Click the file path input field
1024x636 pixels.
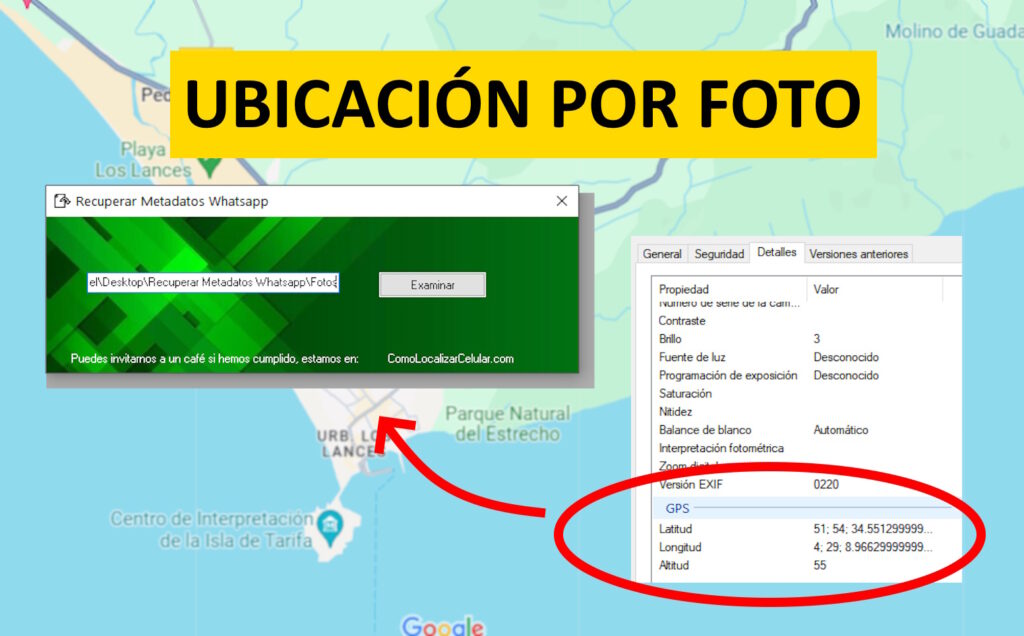click(213, 283)
